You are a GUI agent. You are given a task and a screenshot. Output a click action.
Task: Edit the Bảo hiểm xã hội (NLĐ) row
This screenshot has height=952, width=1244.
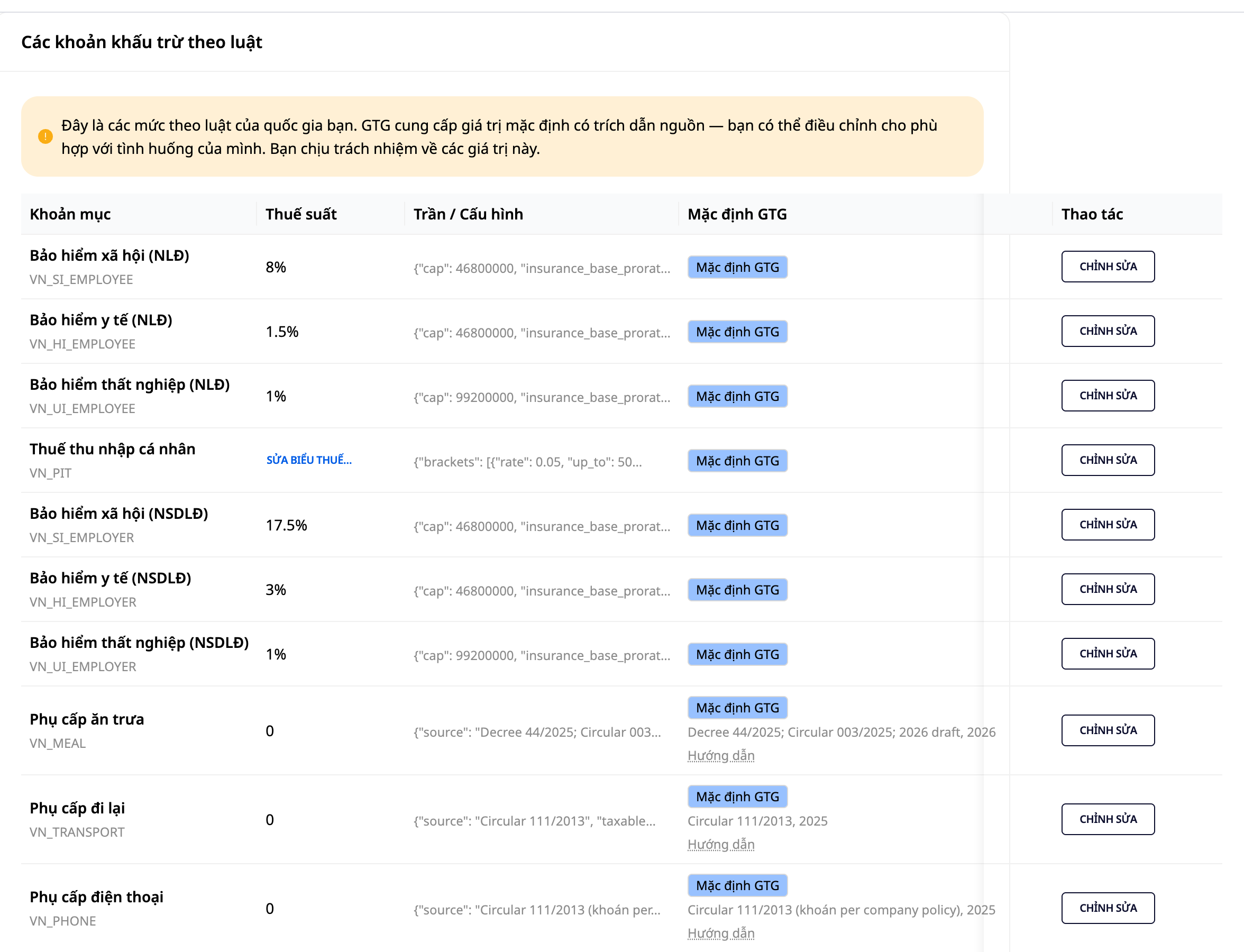coord(1108,267)
